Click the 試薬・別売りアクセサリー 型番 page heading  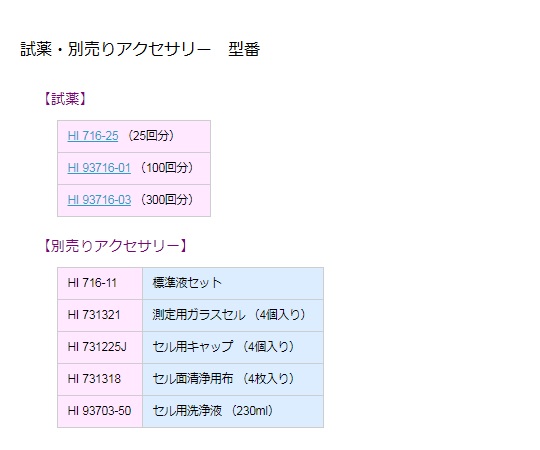[140, 49]
